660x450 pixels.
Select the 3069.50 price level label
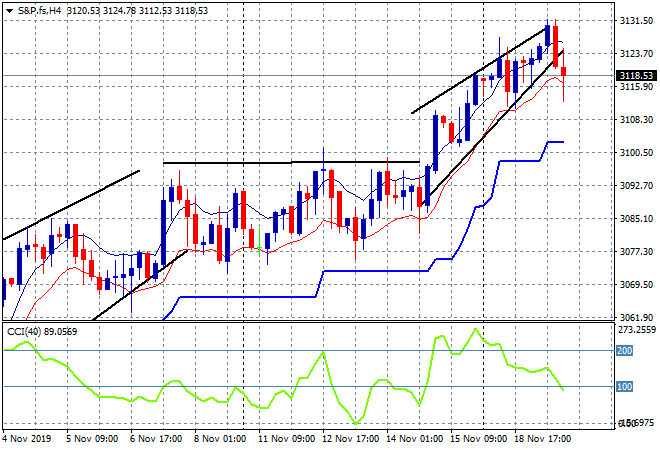pos(636,285)
